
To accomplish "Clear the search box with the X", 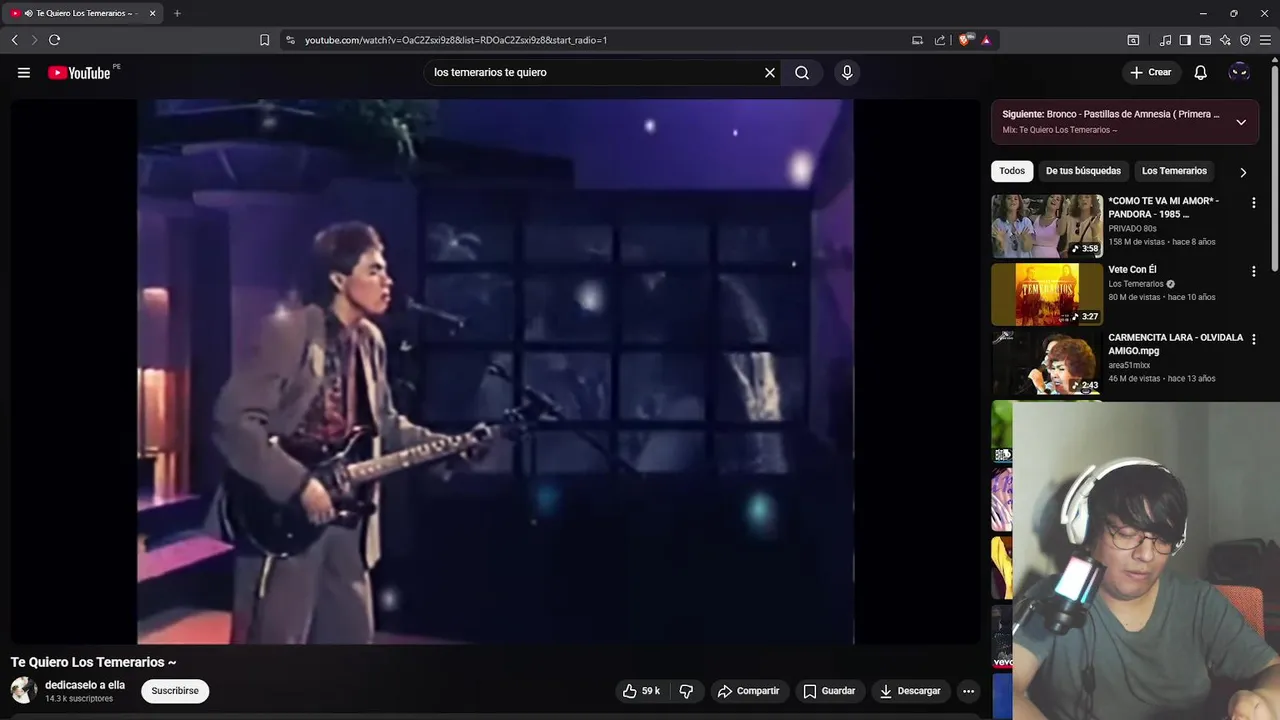I will [770, 72].
